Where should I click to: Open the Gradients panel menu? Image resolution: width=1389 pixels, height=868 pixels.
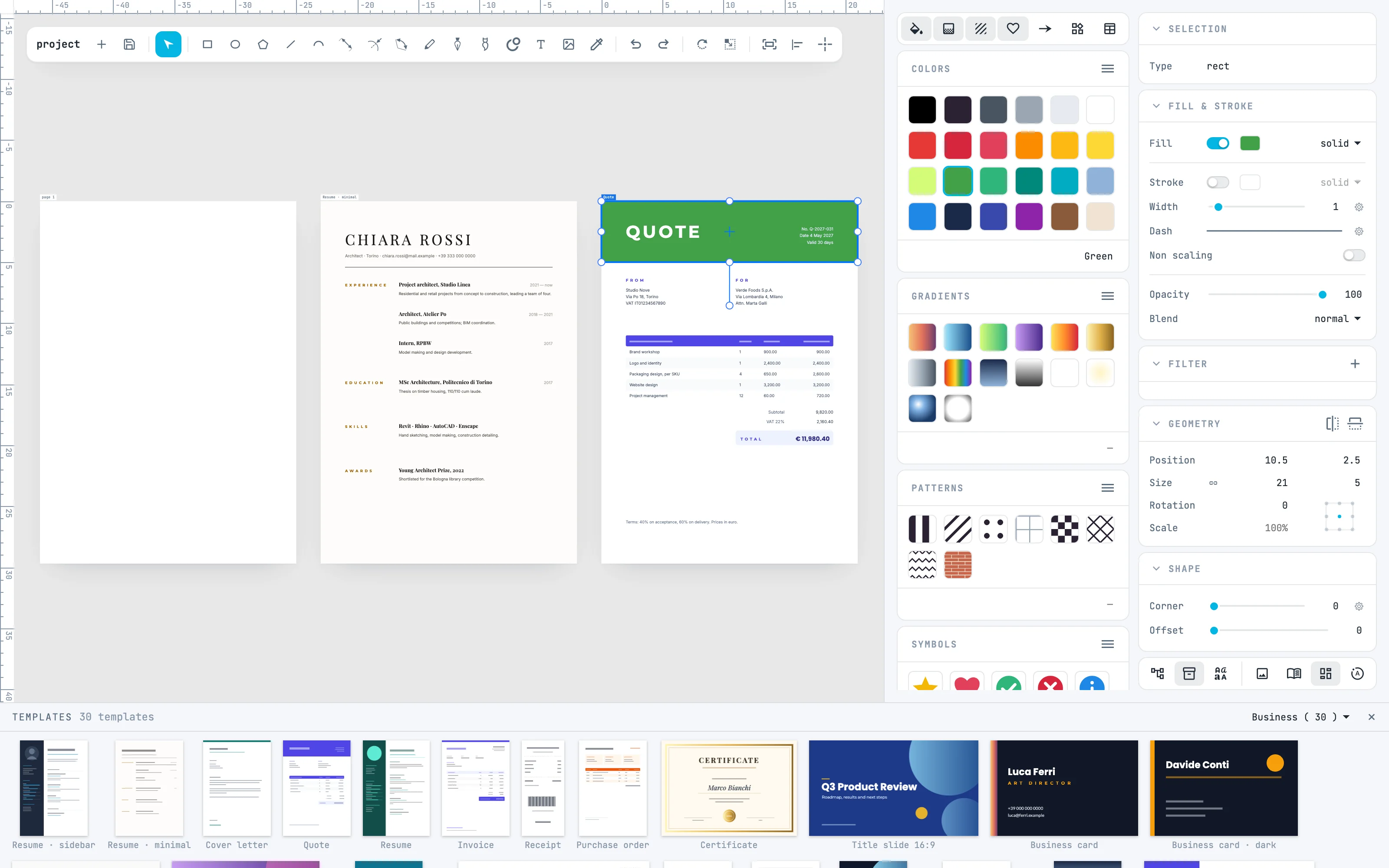point(1108,296)
